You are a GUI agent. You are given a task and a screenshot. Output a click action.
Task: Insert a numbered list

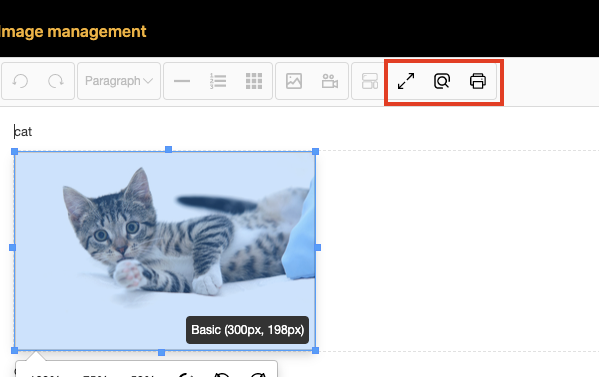(218, 81)
